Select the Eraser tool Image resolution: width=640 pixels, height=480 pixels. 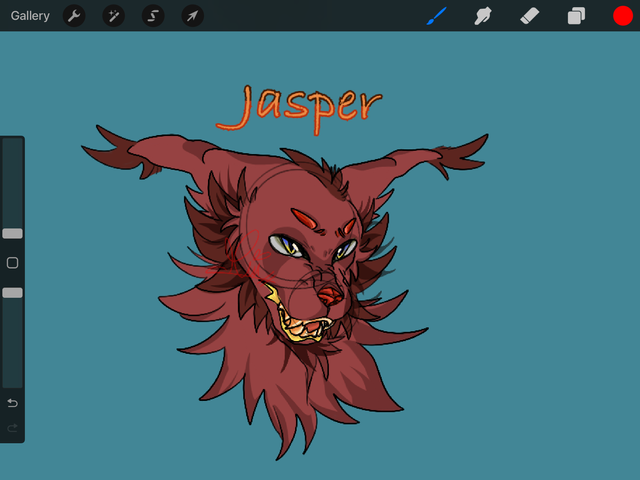(x=530, y=16)
